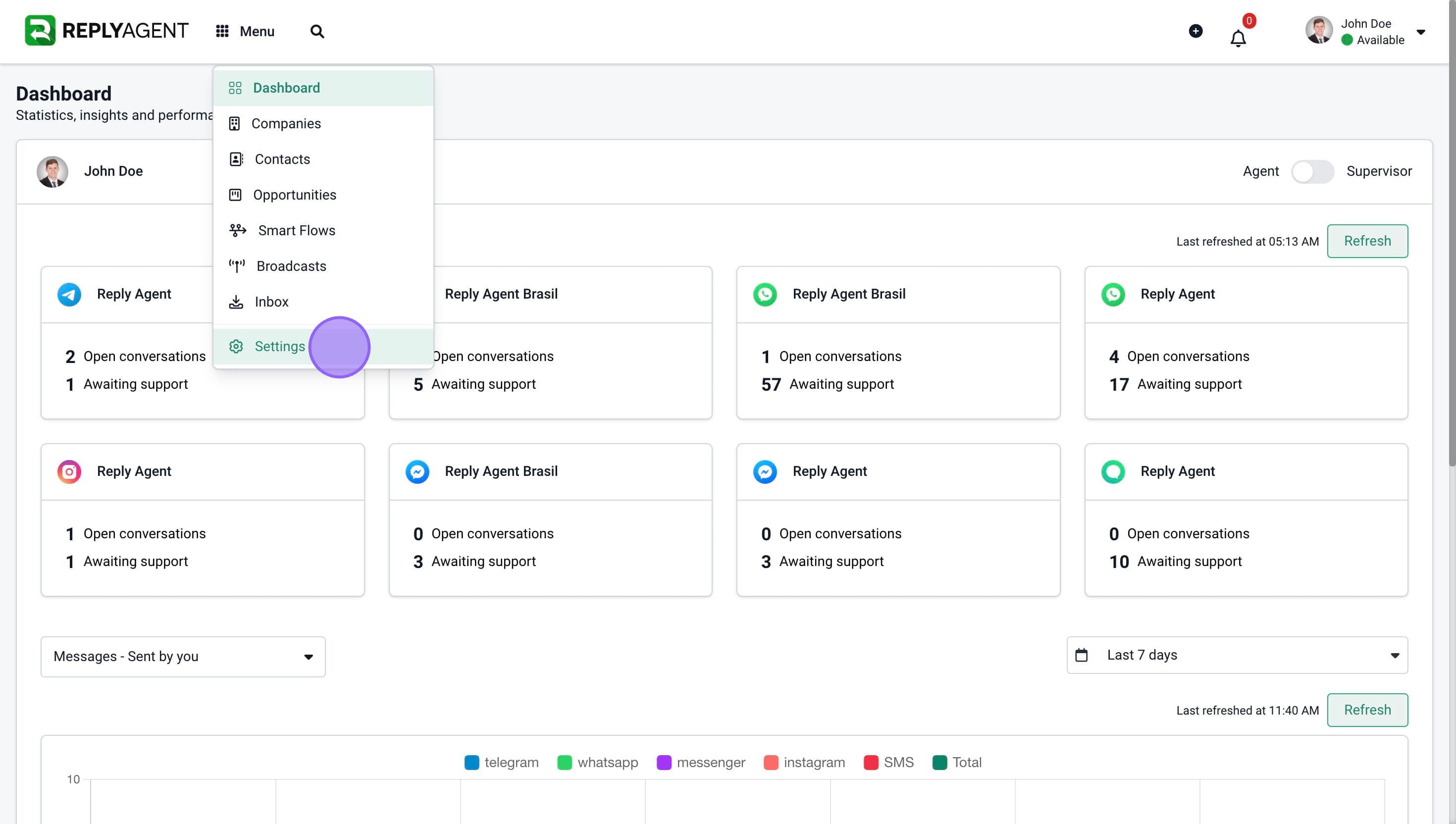Open Smart Flows menu entry
1456x824 pixels.
click(323, 230)
